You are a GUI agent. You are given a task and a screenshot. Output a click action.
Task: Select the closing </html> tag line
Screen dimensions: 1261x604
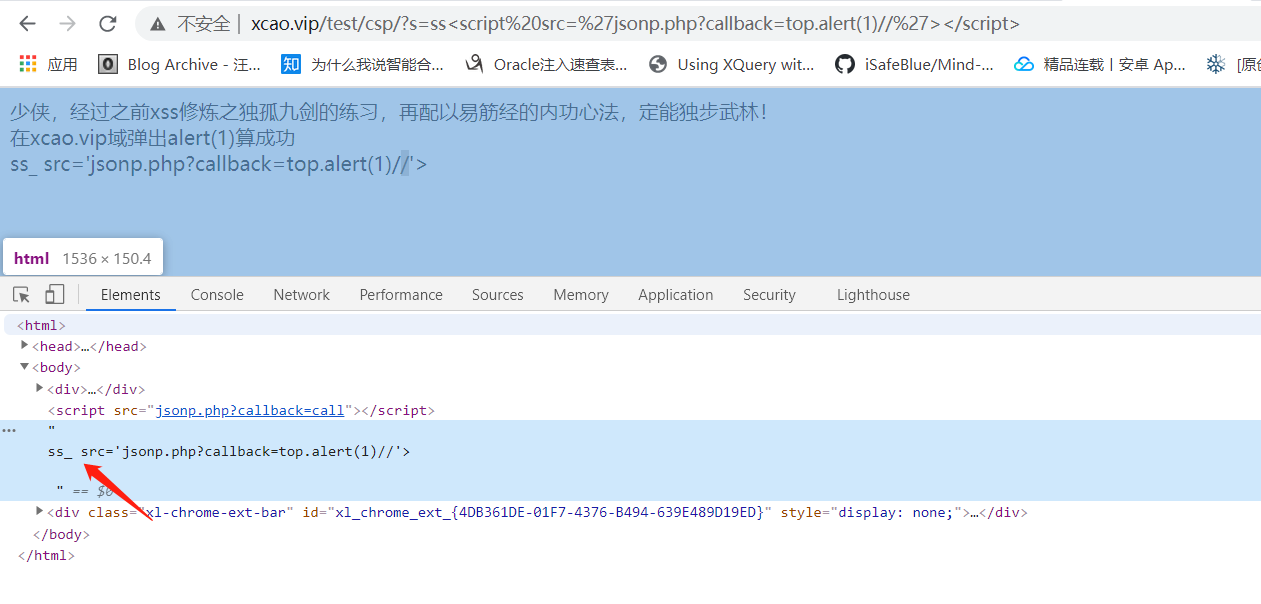point(46,555)
